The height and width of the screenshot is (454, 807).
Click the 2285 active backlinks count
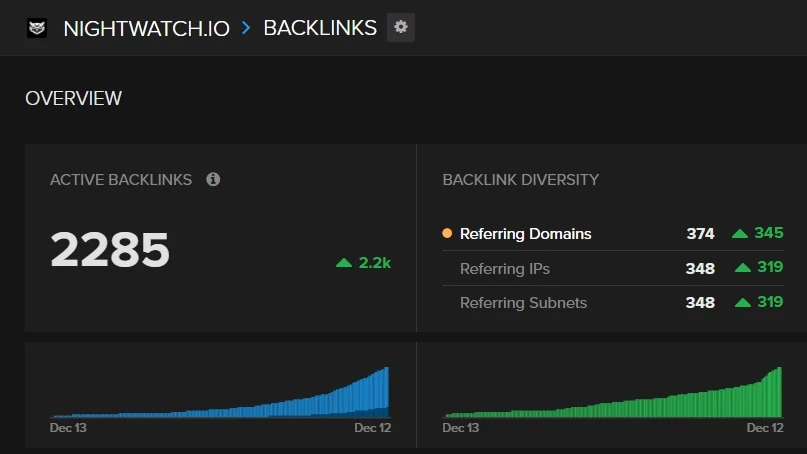(110, 250)
